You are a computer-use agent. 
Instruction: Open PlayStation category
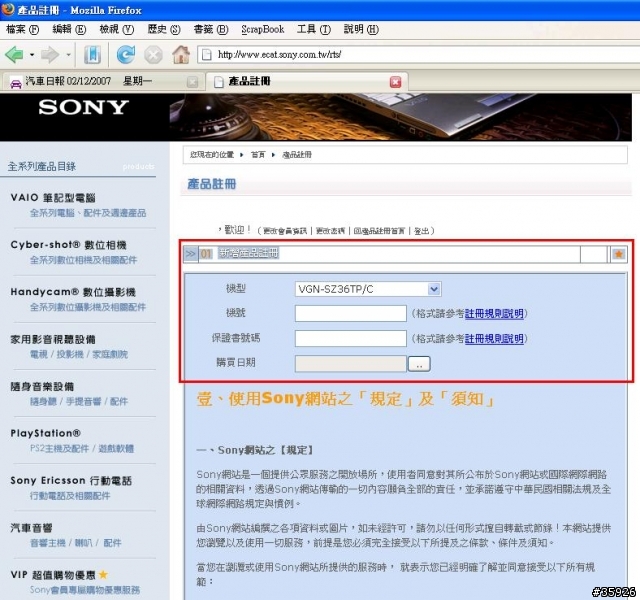point(46,433)
